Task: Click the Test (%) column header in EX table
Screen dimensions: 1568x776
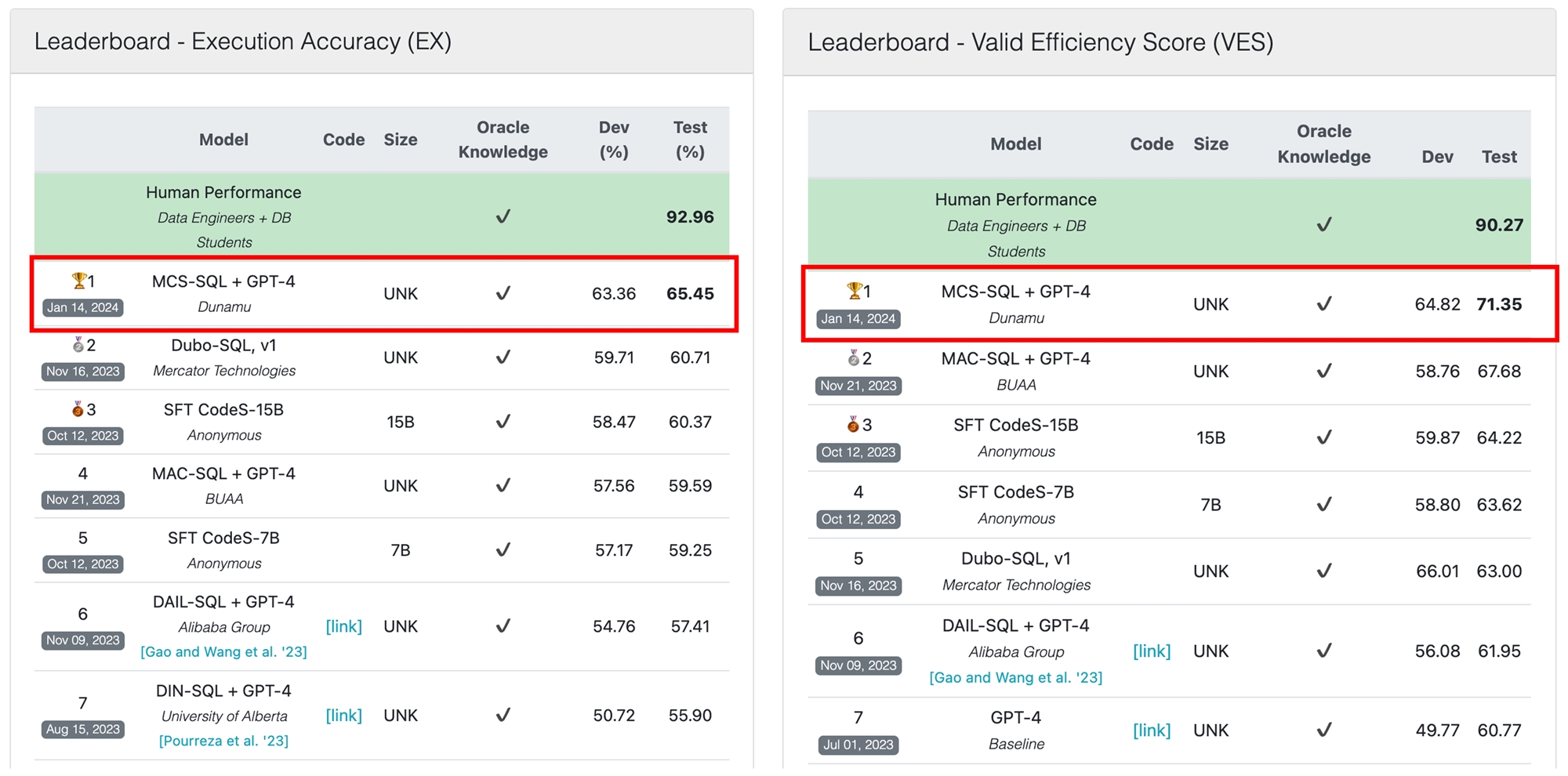Action: [690, 139]
